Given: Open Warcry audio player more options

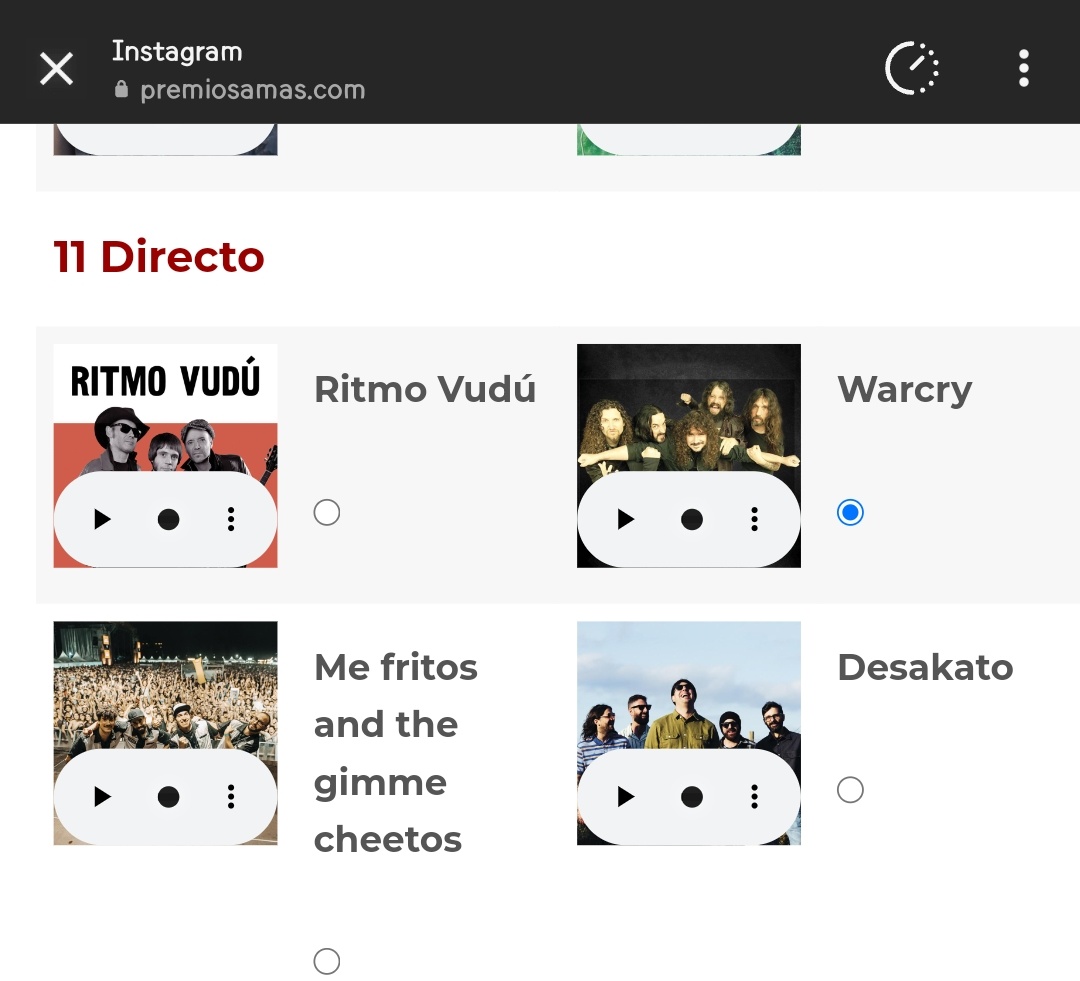Looking at the screenshot, I should 754,519.
